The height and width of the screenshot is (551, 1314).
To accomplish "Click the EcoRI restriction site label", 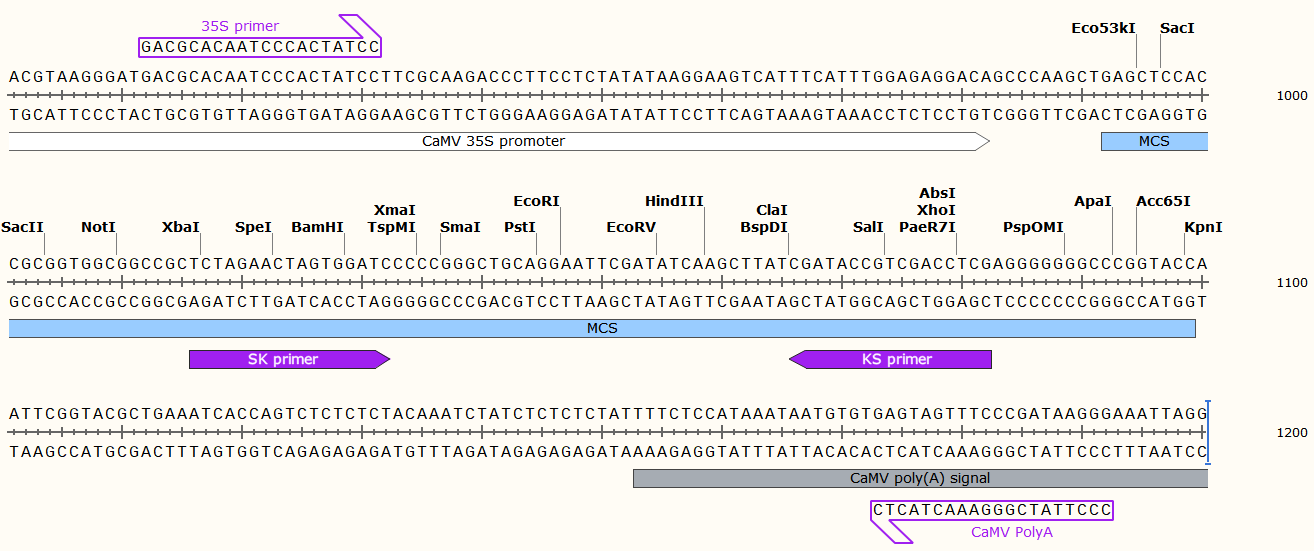I will (x=536, y=201).
